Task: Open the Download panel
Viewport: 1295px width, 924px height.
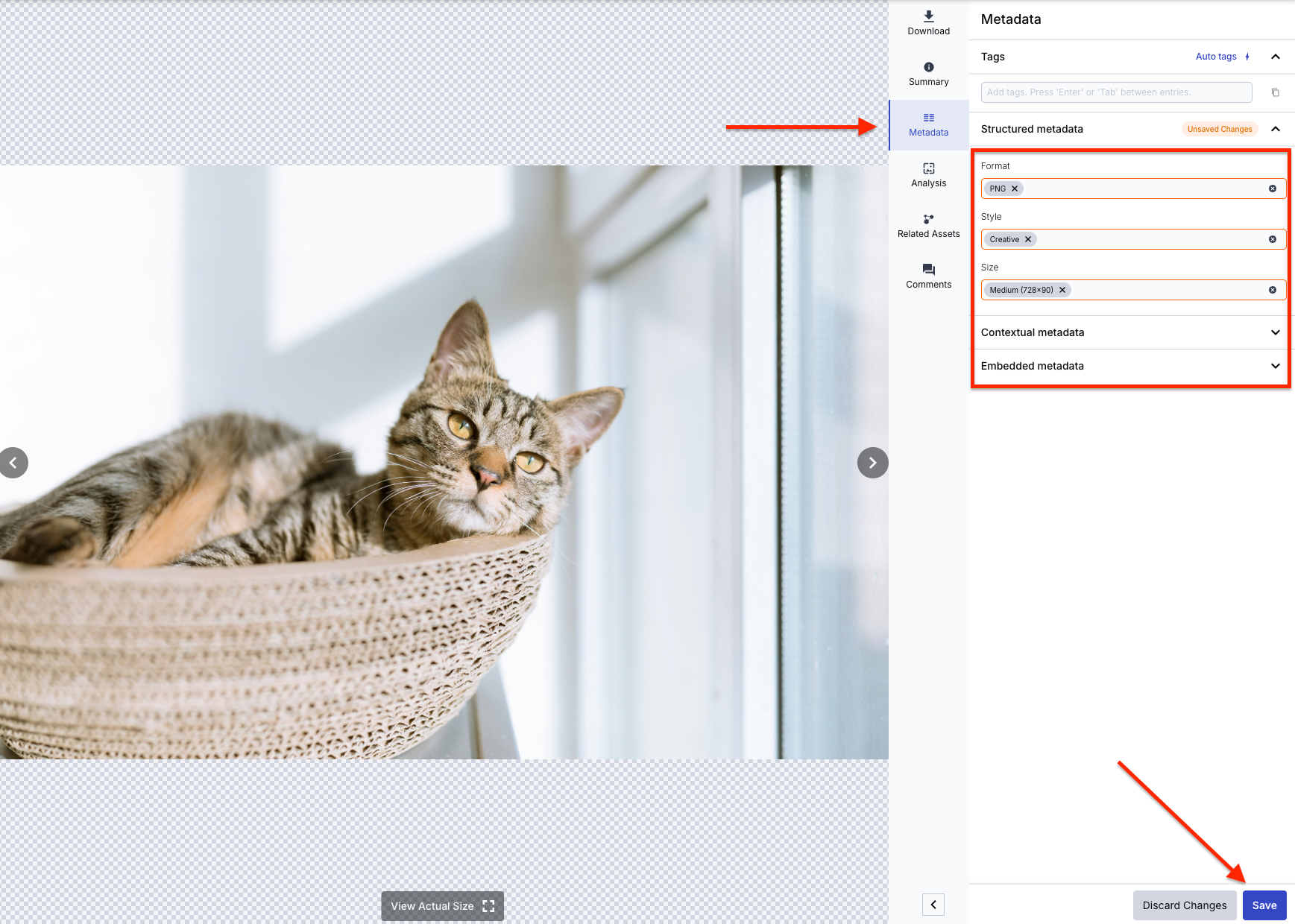Action: point(928,22)
